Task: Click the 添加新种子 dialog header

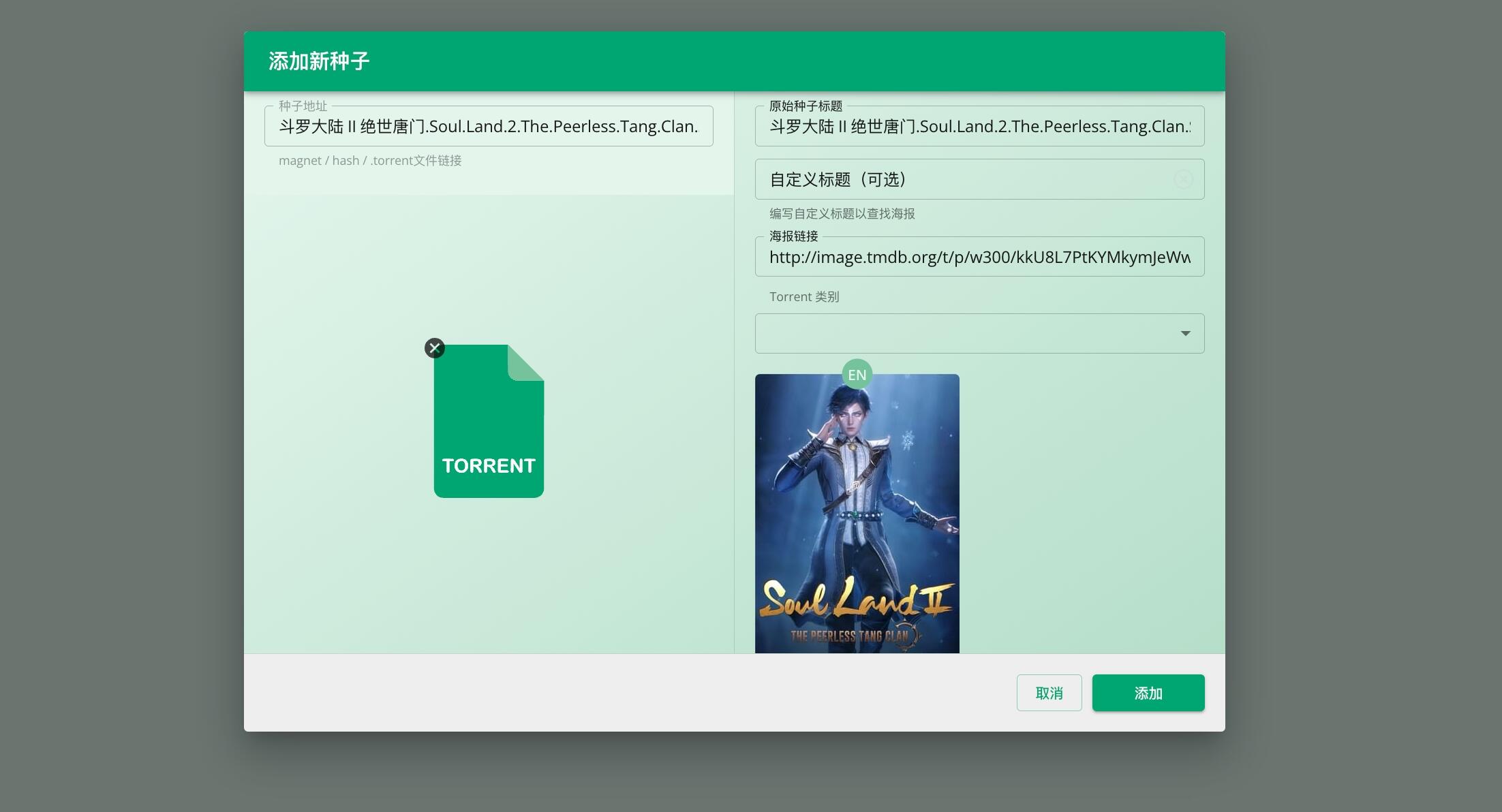Action: (x=320, y=61)
